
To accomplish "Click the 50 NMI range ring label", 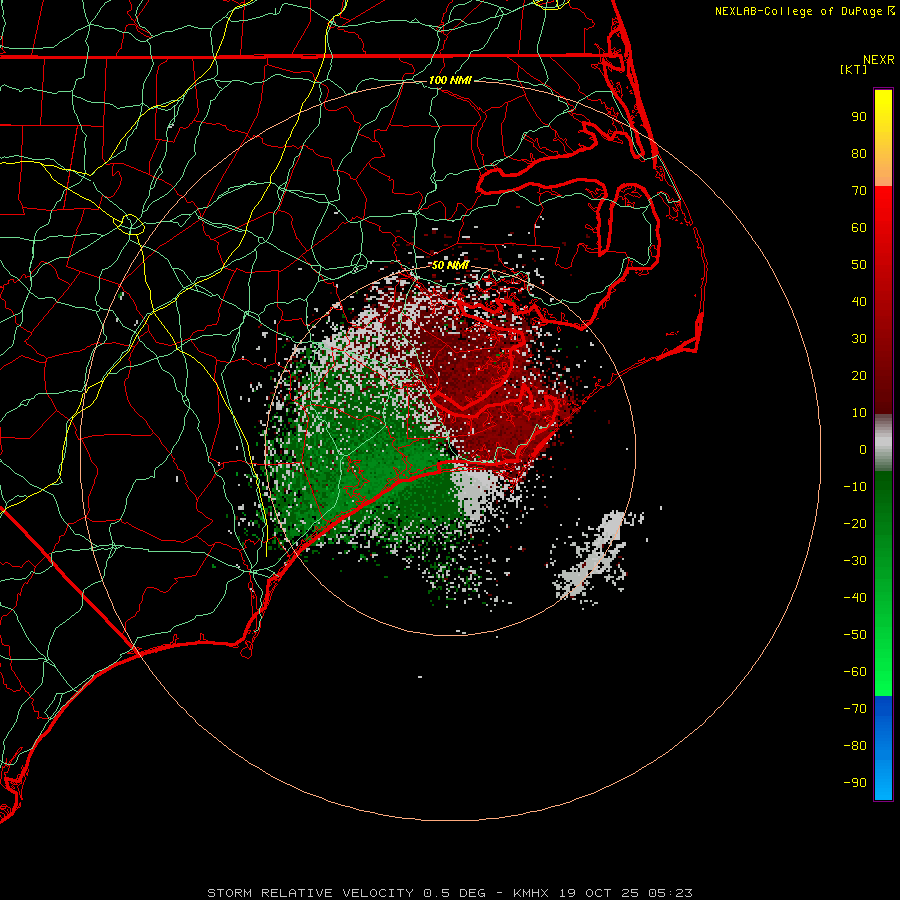I will click(x=450, y=265).
